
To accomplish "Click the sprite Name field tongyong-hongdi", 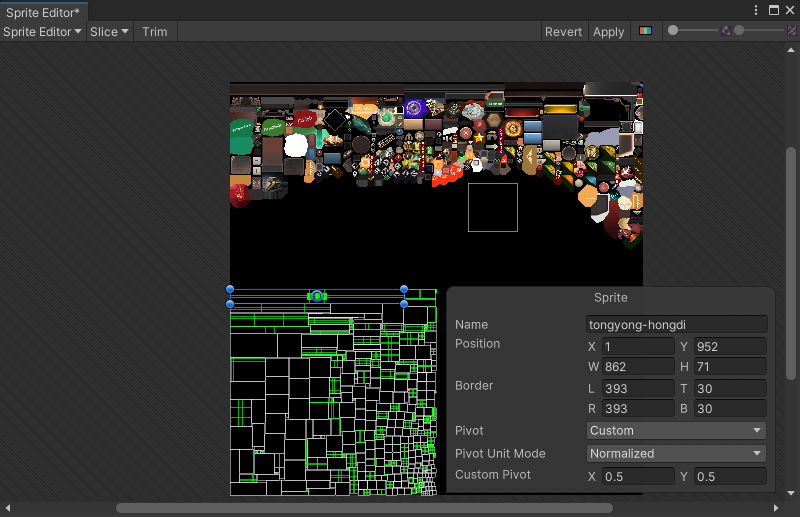I will click(676, 324).
